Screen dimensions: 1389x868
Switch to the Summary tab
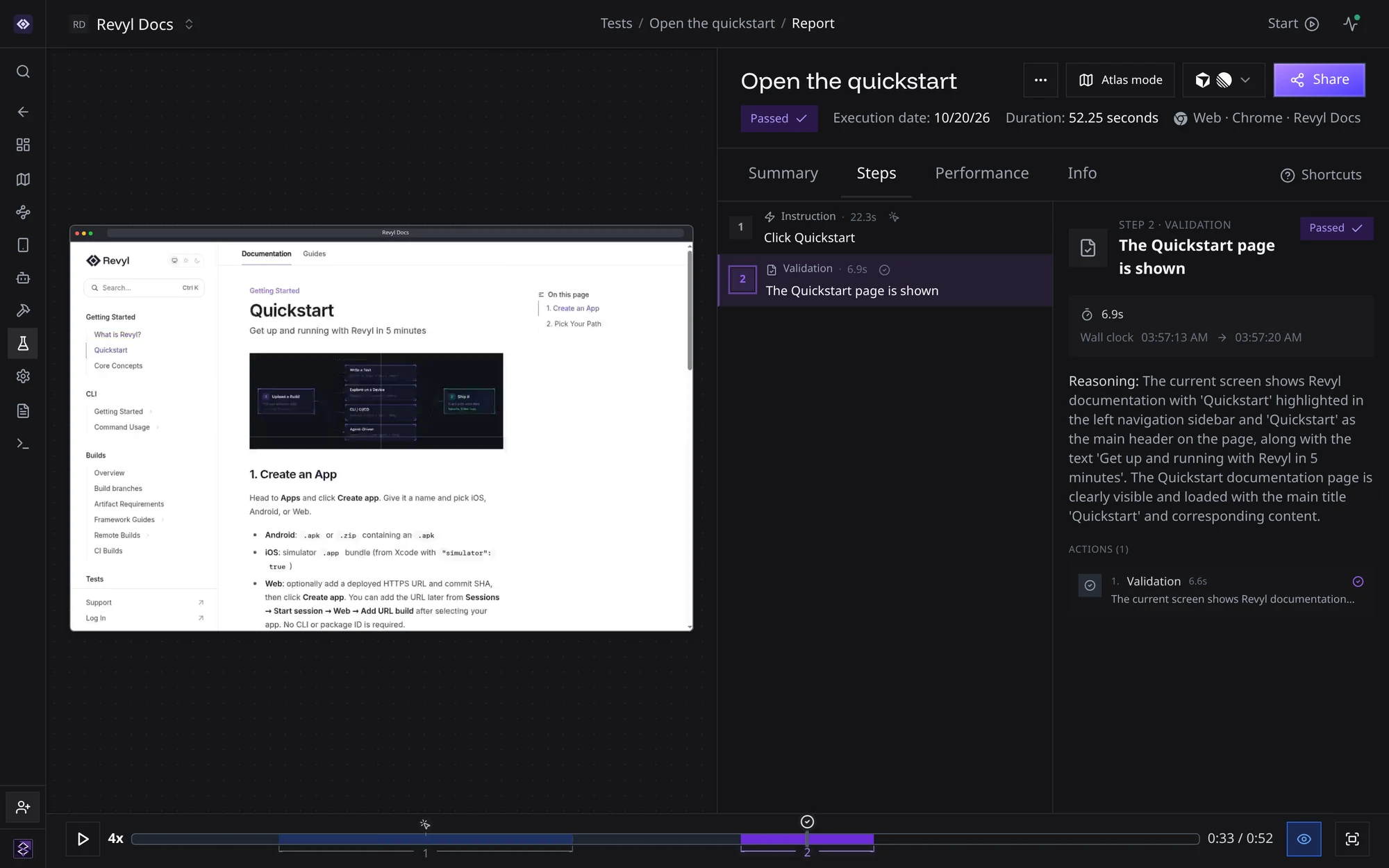(x=783, y=173)
